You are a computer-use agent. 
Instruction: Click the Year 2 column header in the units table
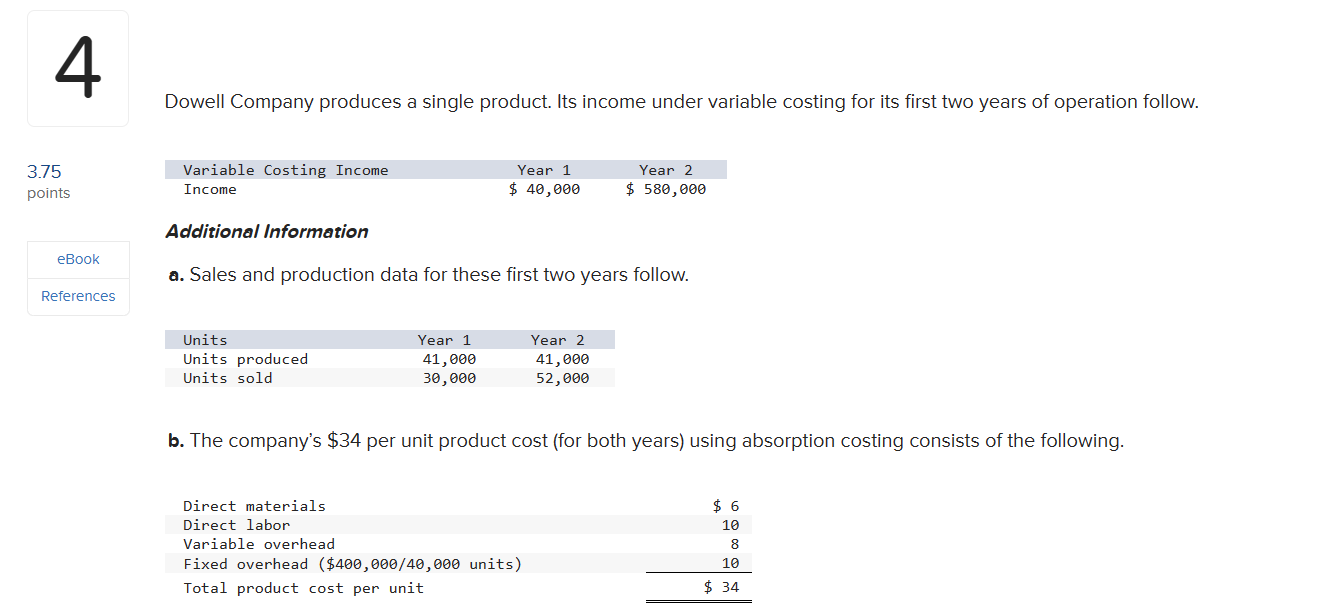558,340
